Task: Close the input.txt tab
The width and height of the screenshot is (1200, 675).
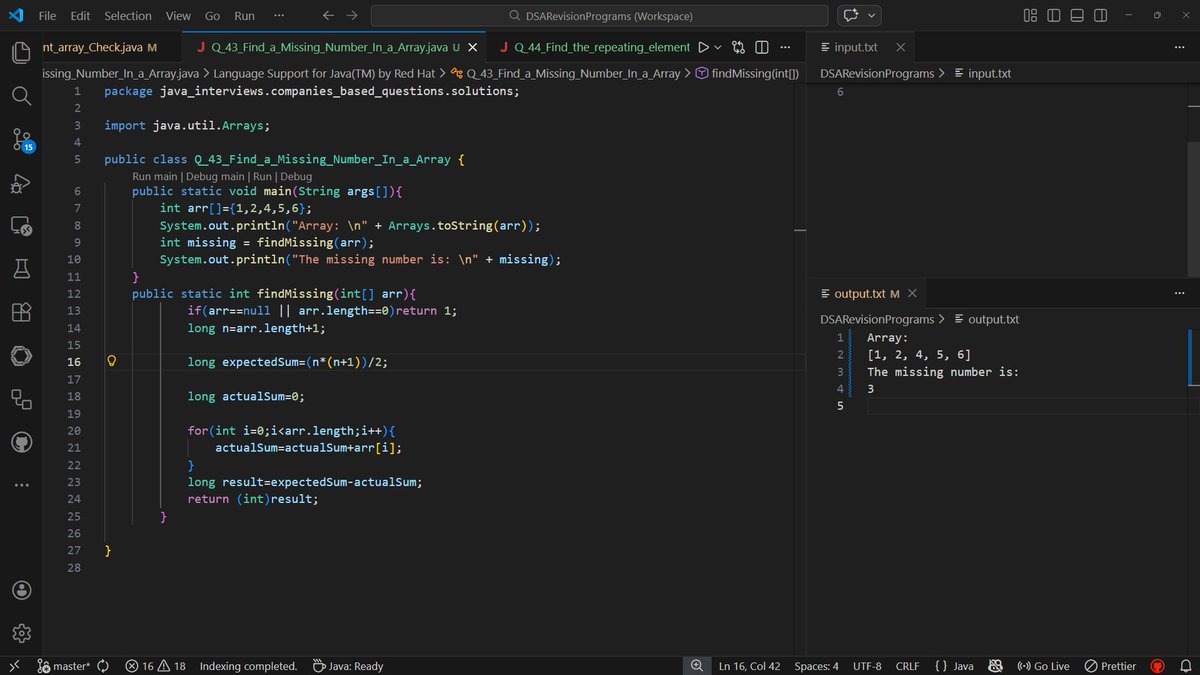Action: (900, 47)
